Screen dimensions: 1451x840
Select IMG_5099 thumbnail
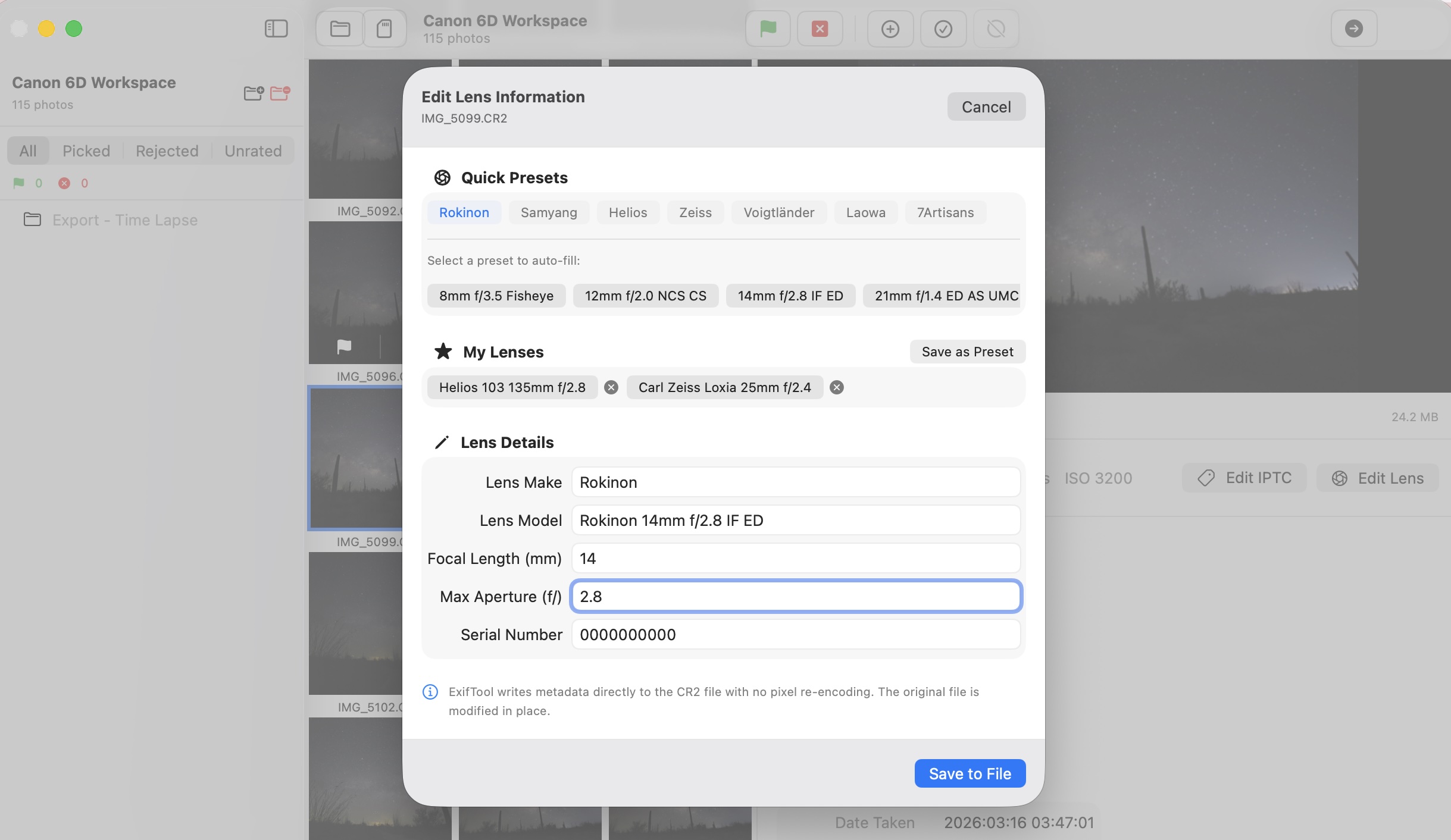tap(356, 458)
